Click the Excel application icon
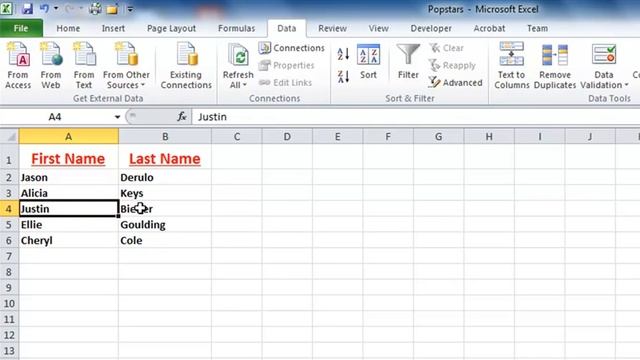 7,8
